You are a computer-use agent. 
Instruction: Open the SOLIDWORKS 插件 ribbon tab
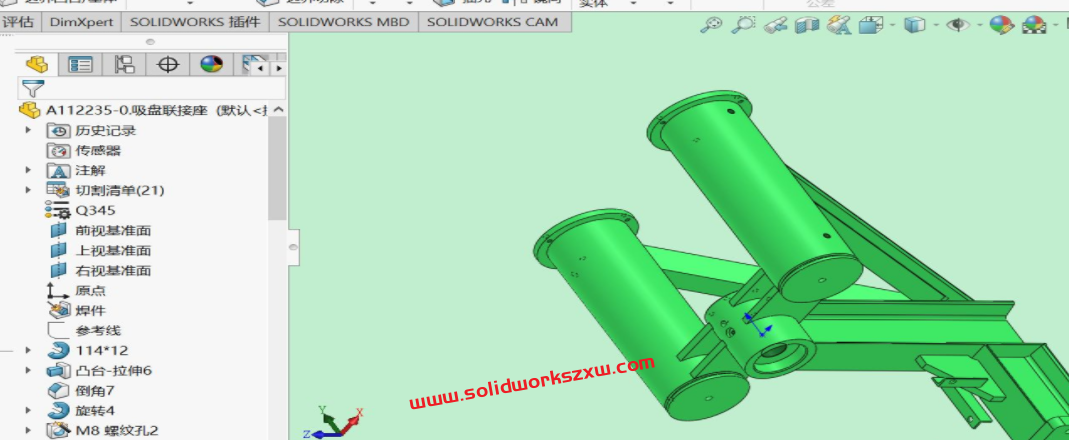(195, 22)
